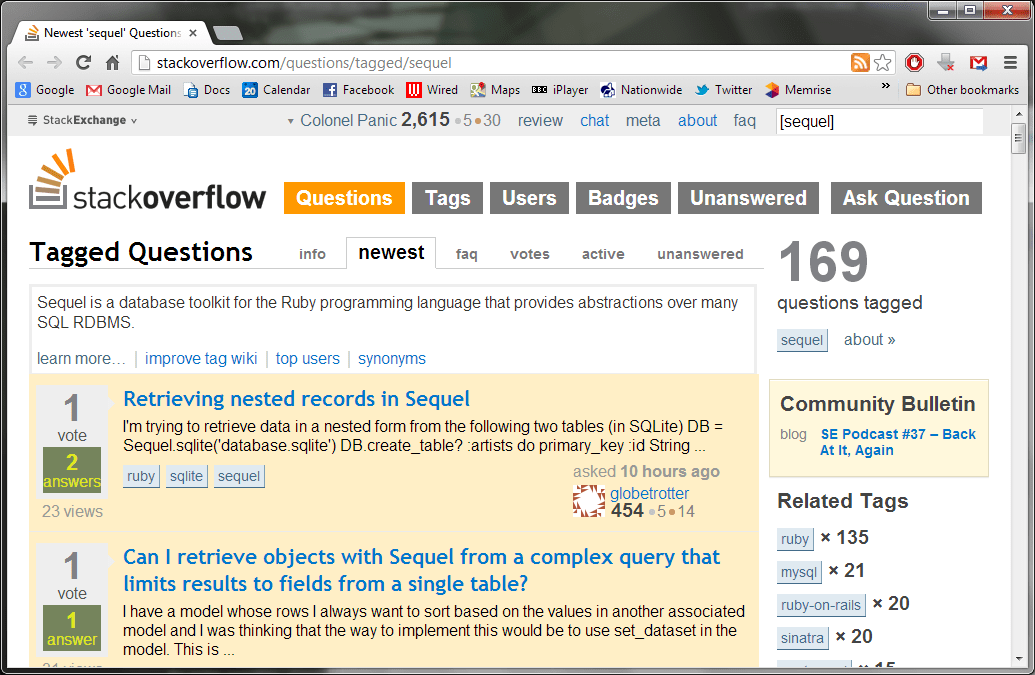Open the Users navigation button
The image size is (1035, 675).
529,198
